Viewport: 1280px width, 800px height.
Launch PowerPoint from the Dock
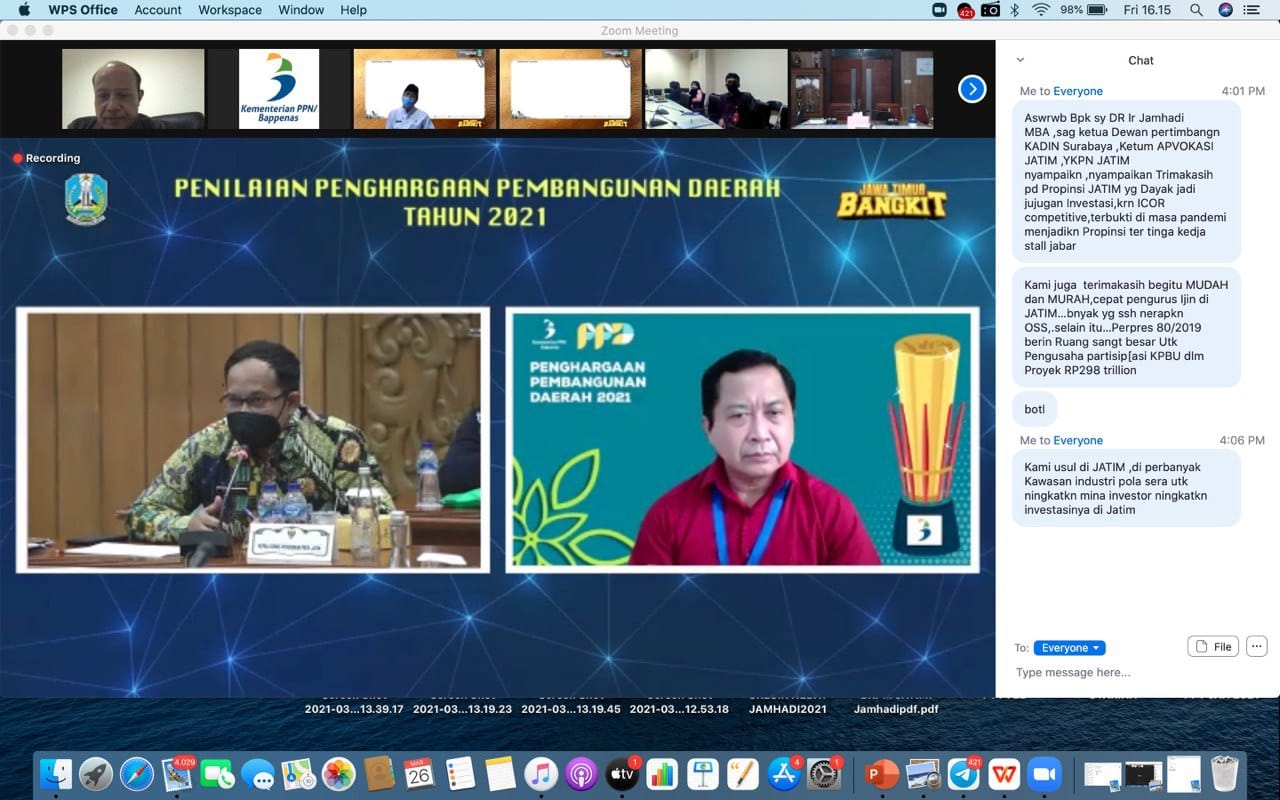tap(881, 774)
